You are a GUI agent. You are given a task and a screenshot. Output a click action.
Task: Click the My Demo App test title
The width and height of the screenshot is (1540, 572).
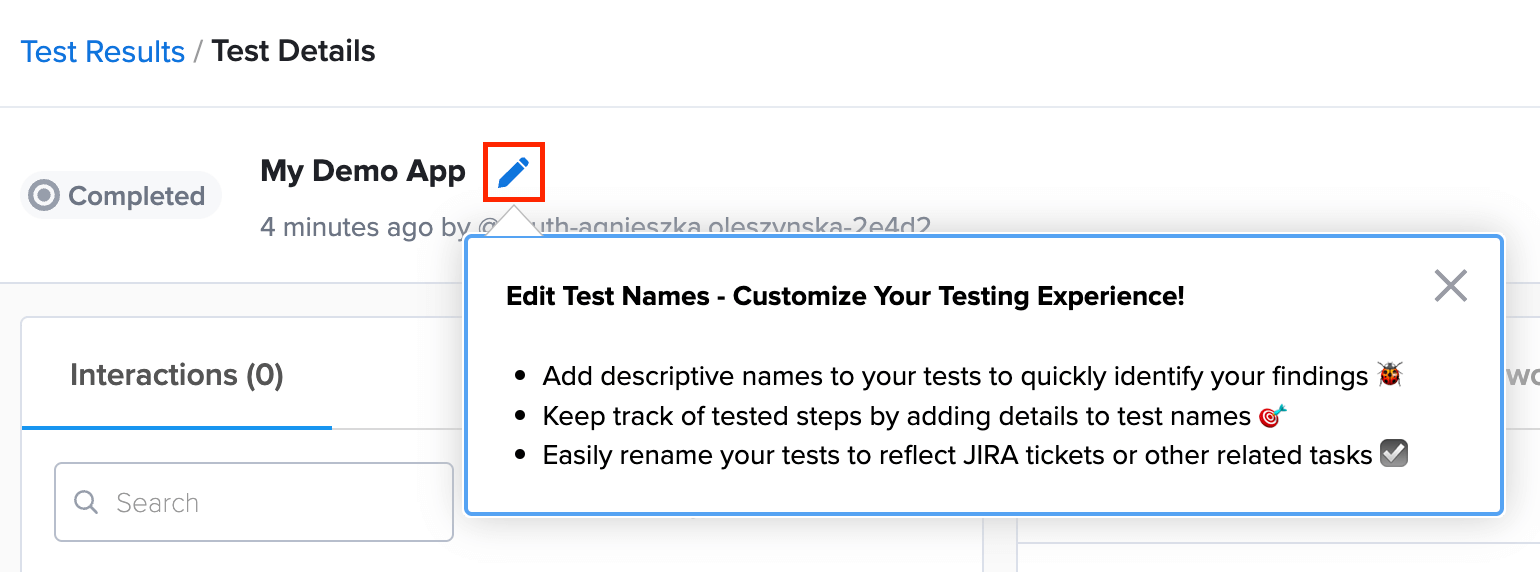click(363, 171)
